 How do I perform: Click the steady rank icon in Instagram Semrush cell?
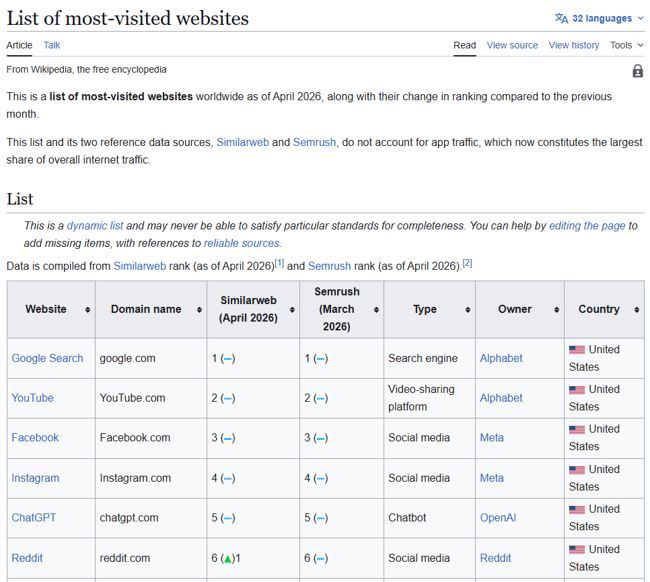point(320,478)
